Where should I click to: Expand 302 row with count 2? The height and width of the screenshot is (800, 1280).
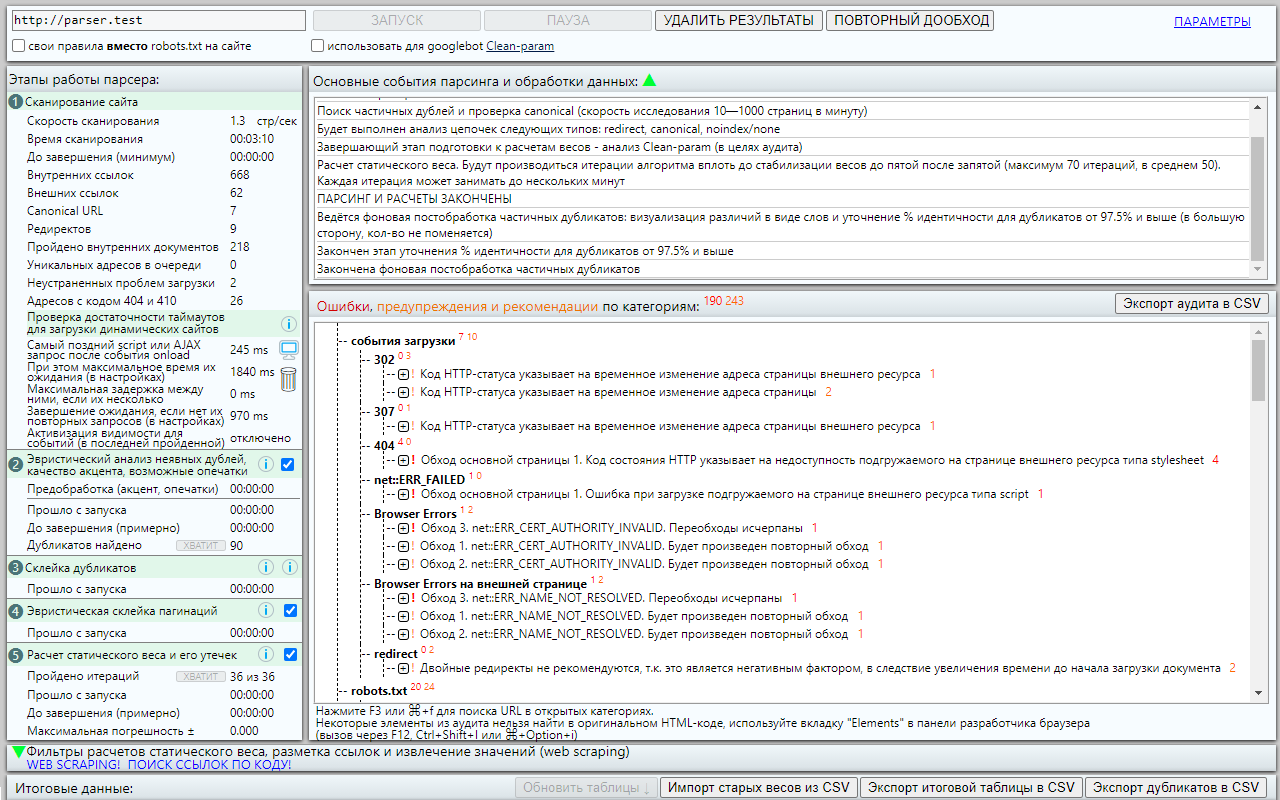click(403, 392)
